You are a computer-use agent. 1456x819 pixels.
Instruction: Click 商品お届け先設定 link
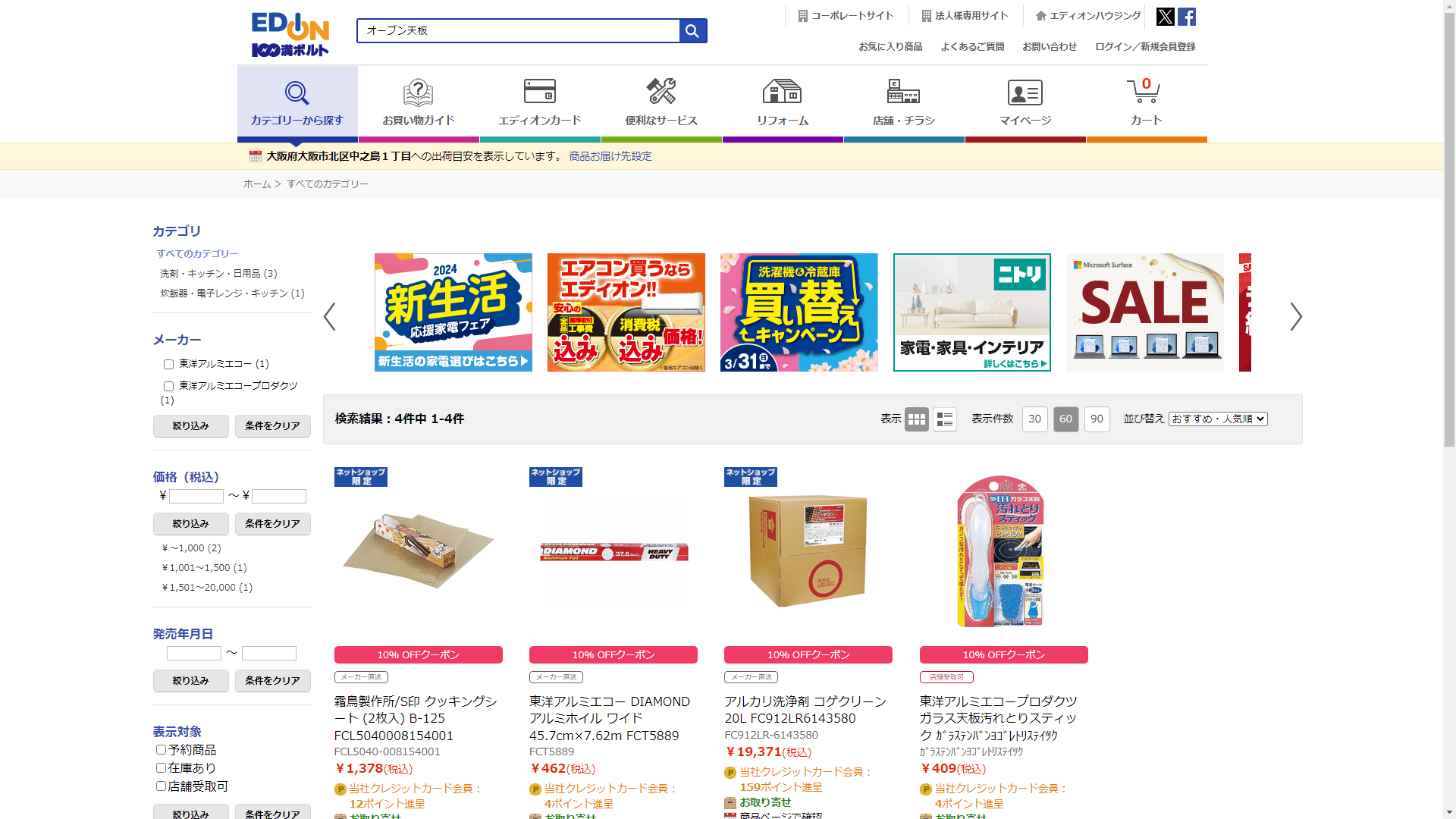pyautogui.click(x=610, y=156)
